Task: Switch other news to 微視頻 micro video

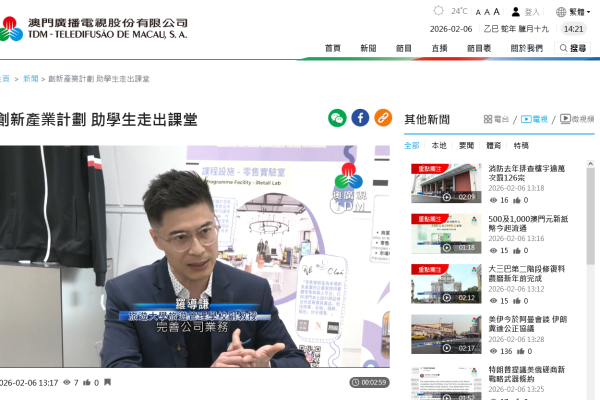Action: (577, 119)
